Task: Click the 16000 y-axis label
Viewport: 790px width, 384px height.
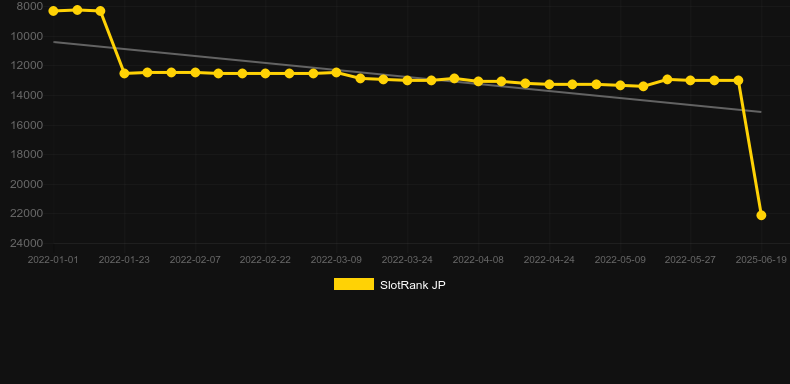Action: (x=27, y=125)
